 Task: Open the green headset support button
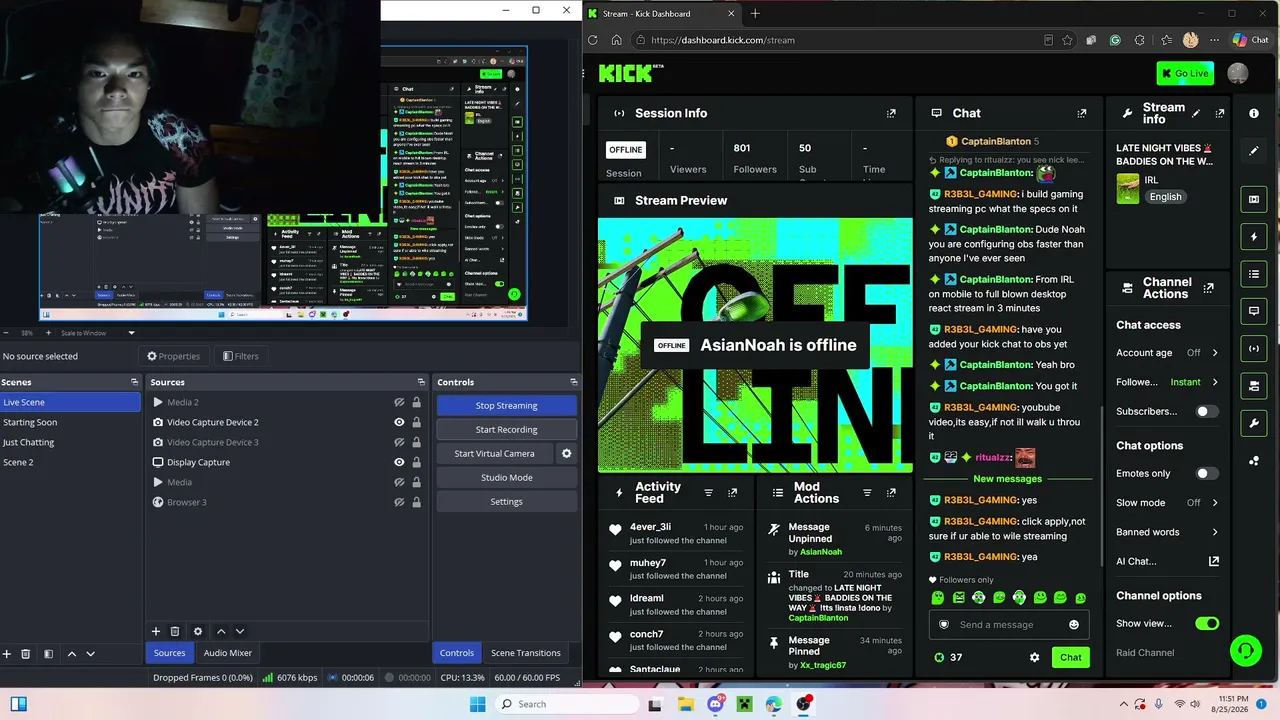(x=1246, y=651)
